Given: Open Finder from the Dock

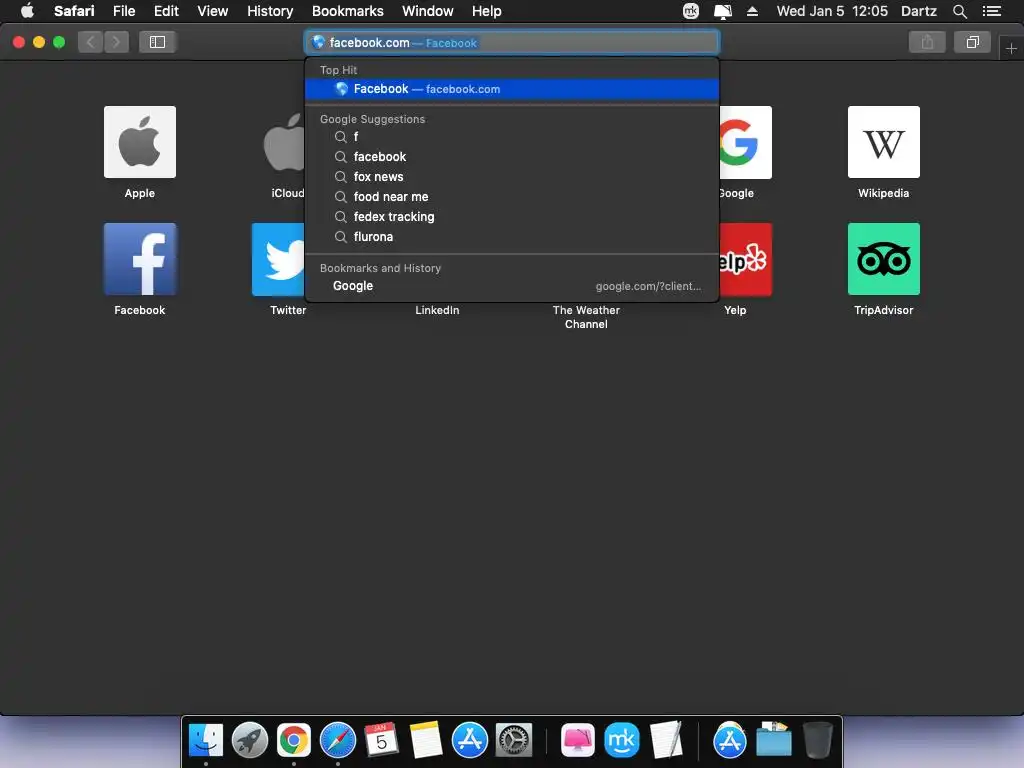Looking at the screenshot, I should (x=206, y=741).
